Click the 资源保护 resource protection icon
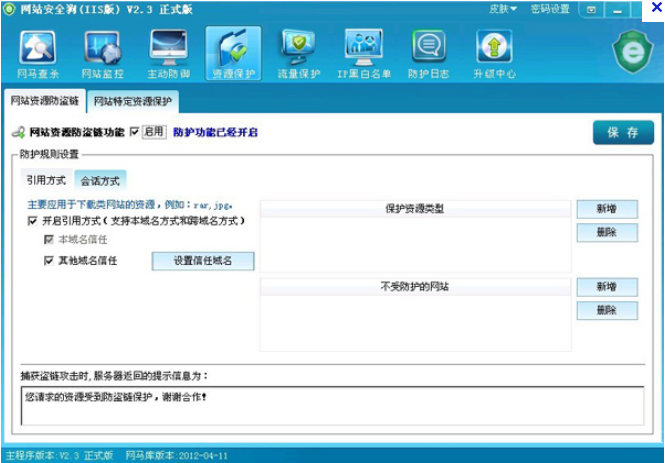The image size is (665, 463). coord(233,53)
